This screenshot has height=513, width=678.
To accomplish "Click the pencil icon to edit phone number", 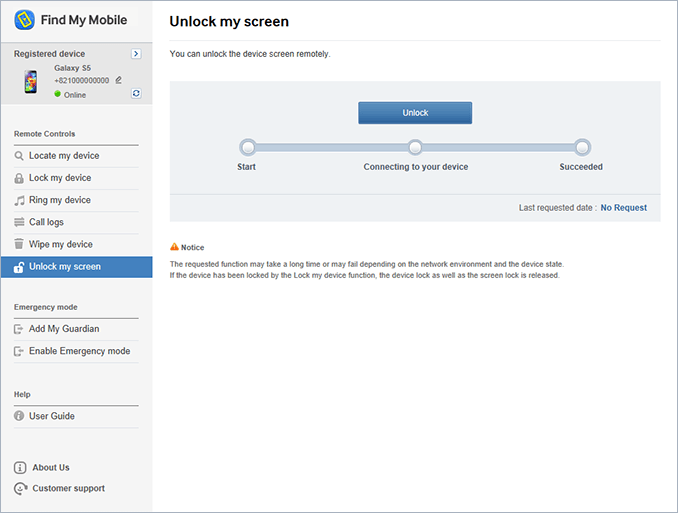I will click(x=118, y=80).
